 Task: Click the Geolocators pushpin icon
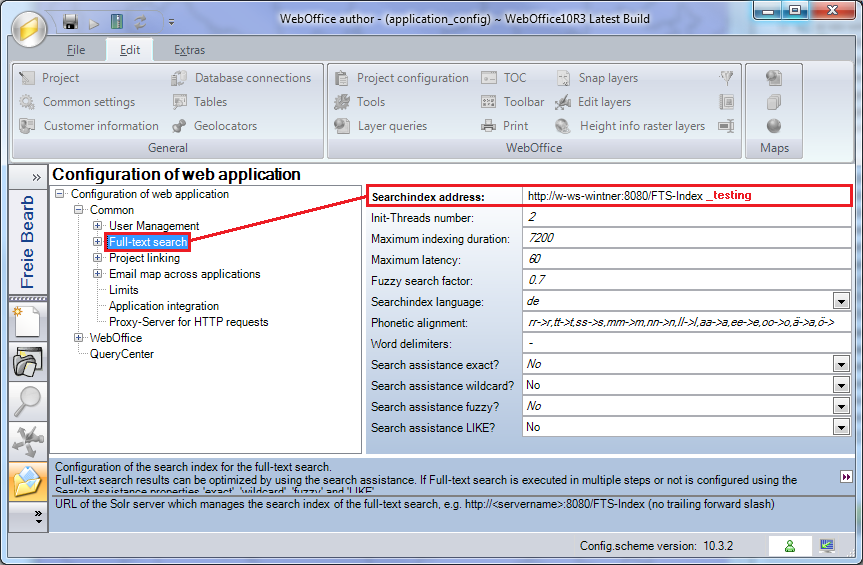coord(179,126)
